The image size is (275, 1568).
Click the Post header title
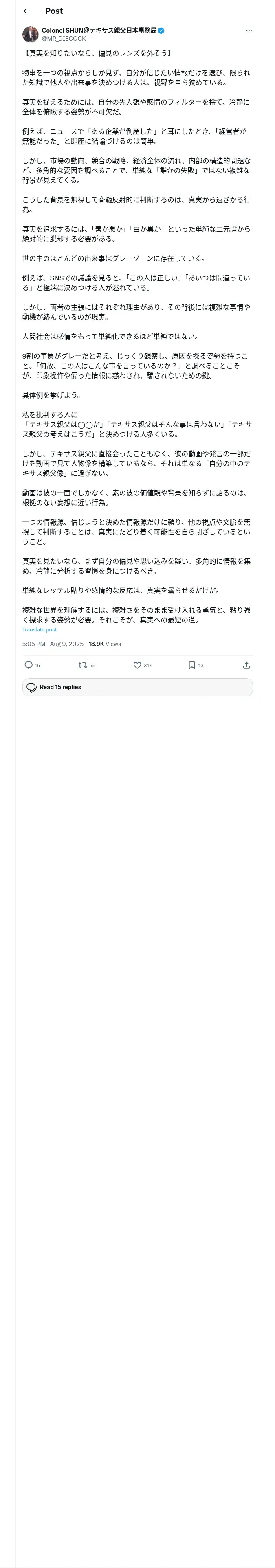coord(54,11)
